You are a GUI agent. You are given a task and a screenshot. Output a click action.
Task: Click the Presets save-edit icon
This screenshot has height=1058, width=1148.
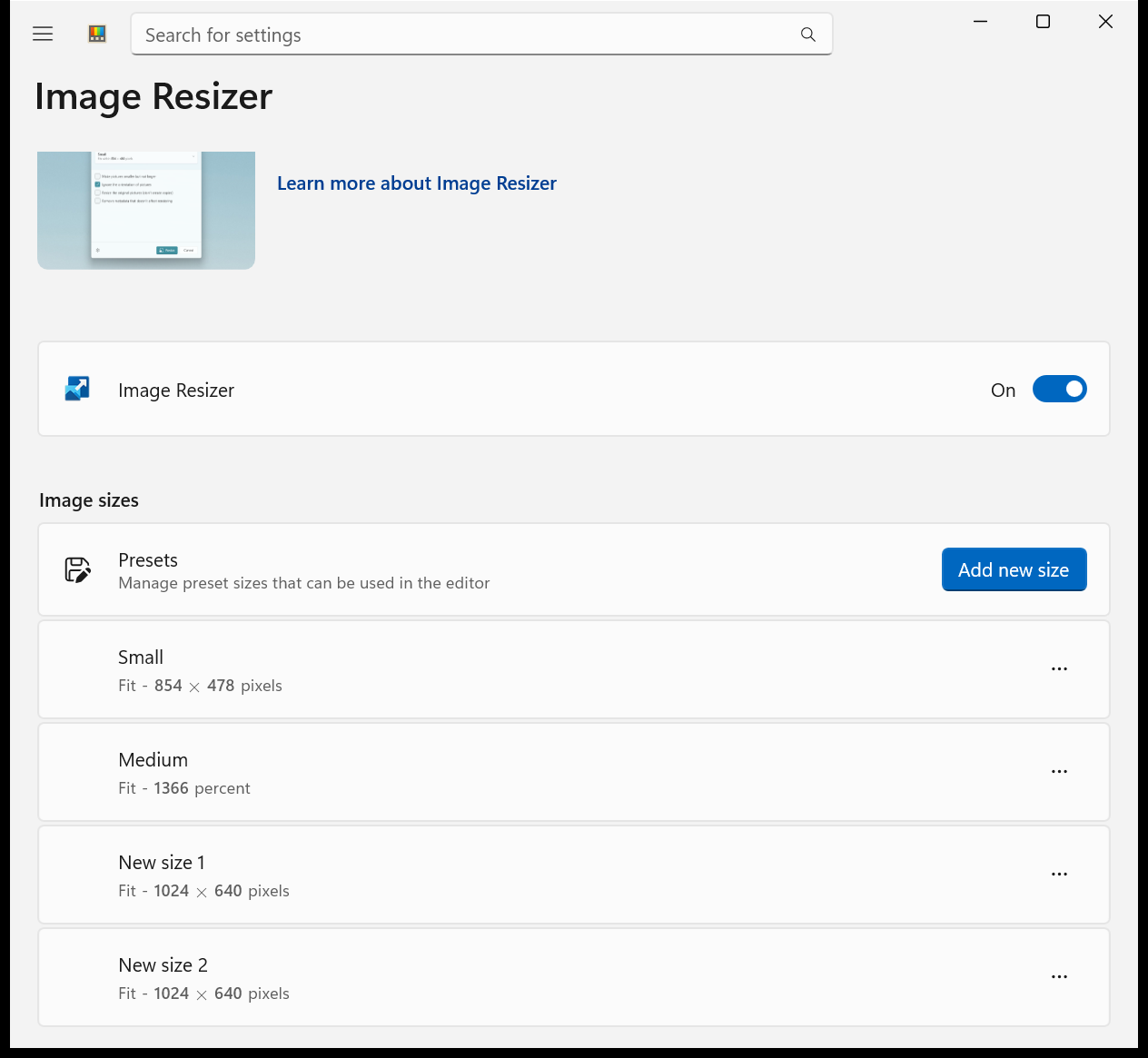click(78, 570)
